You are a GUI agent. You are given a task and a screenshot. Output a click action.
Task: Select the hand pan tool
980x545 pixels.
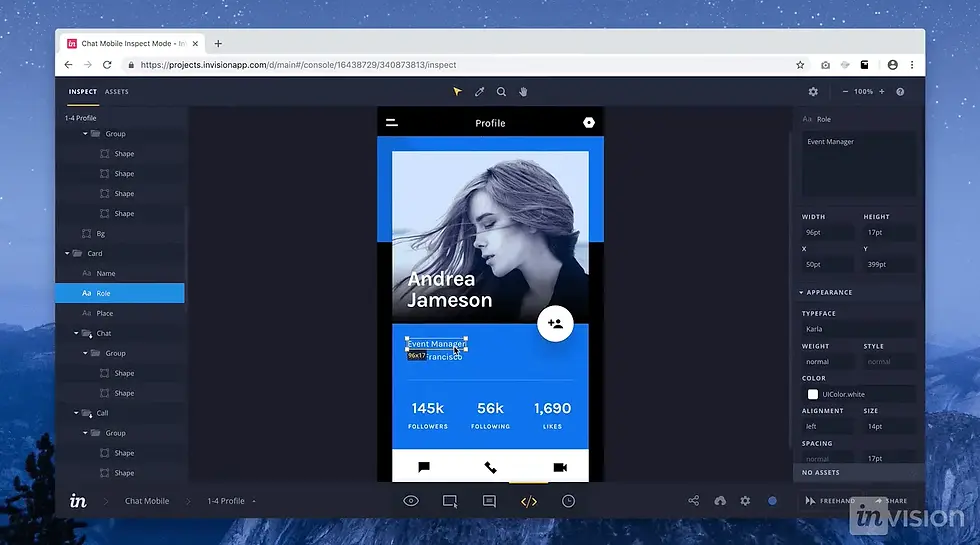[523, 92]
